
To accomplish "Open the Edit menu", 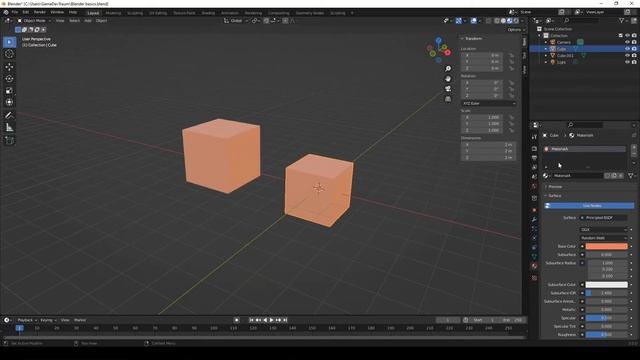I will tap(26, 12).
